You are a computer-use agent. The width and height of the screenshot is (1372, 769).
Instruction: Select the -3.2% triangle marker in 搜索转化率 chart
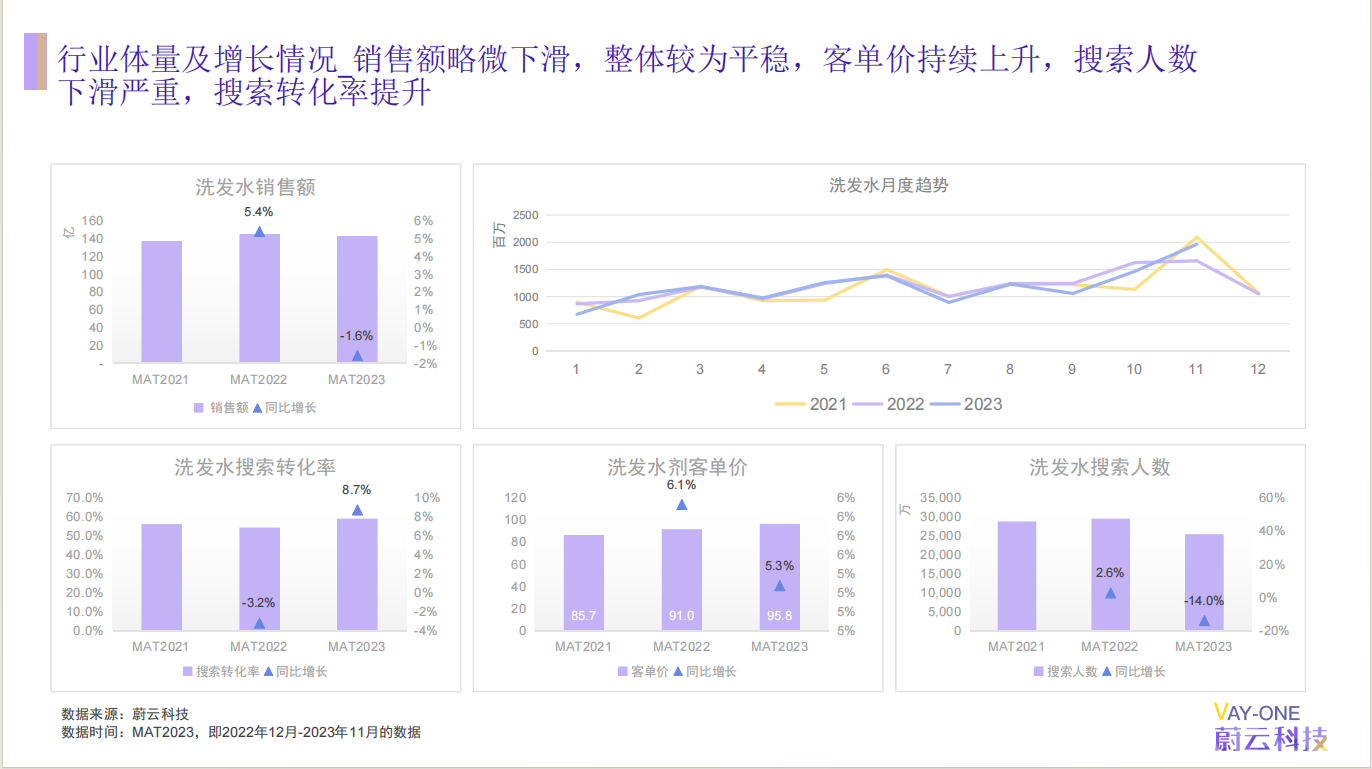[259, 623]
